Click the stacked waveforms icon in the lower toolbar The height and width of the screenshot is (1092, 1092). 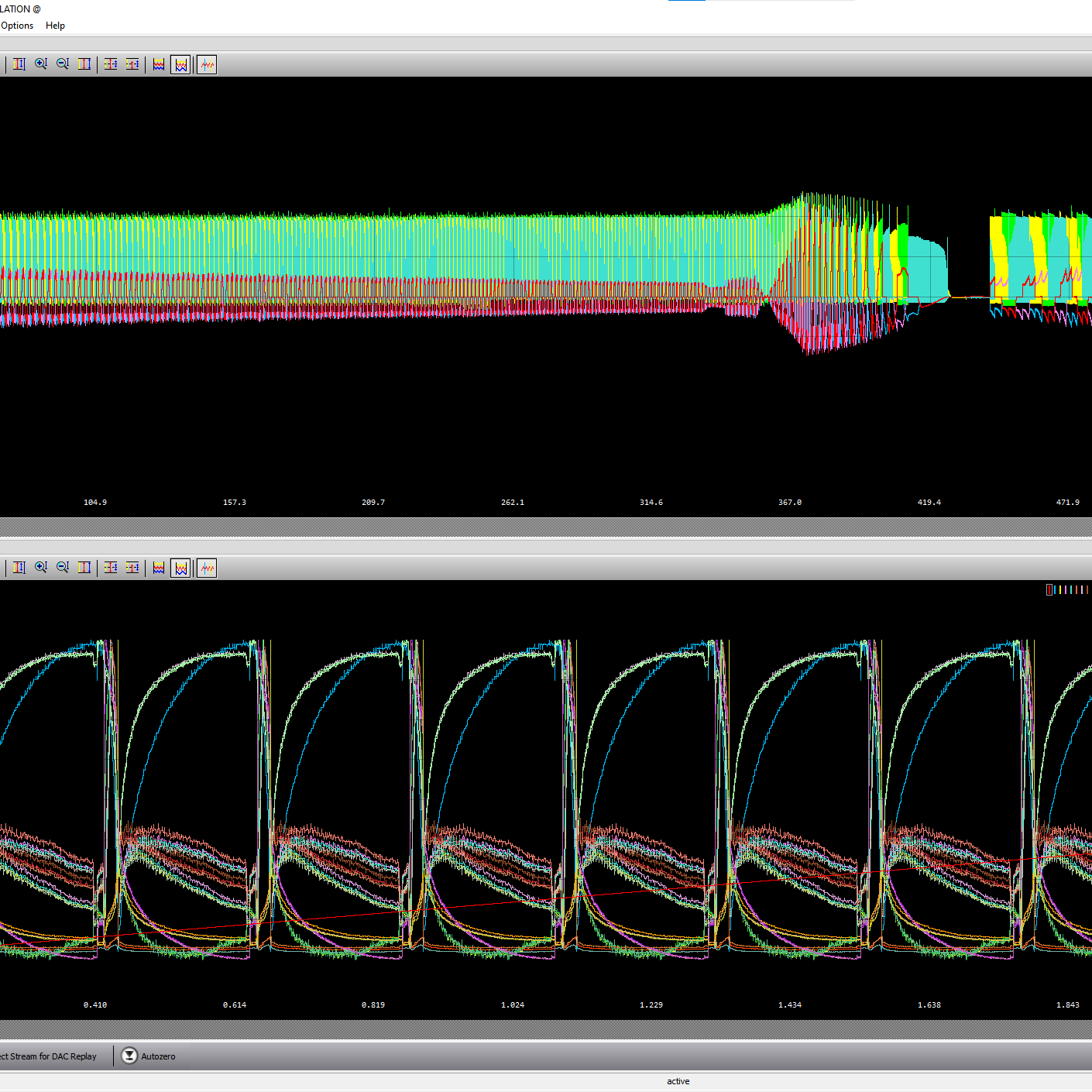click(x=159, y=568)
